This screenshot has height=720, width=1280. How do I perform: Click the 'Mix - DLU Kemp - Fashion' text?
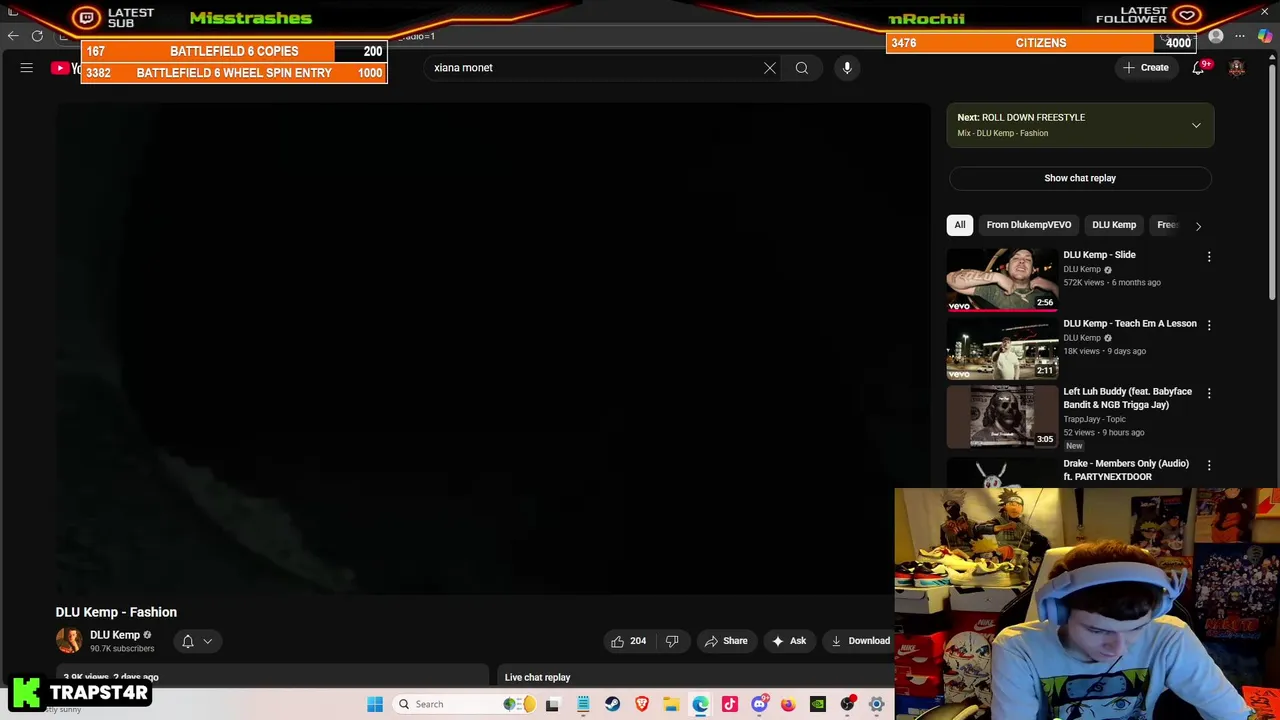[x=1002, y=133]
